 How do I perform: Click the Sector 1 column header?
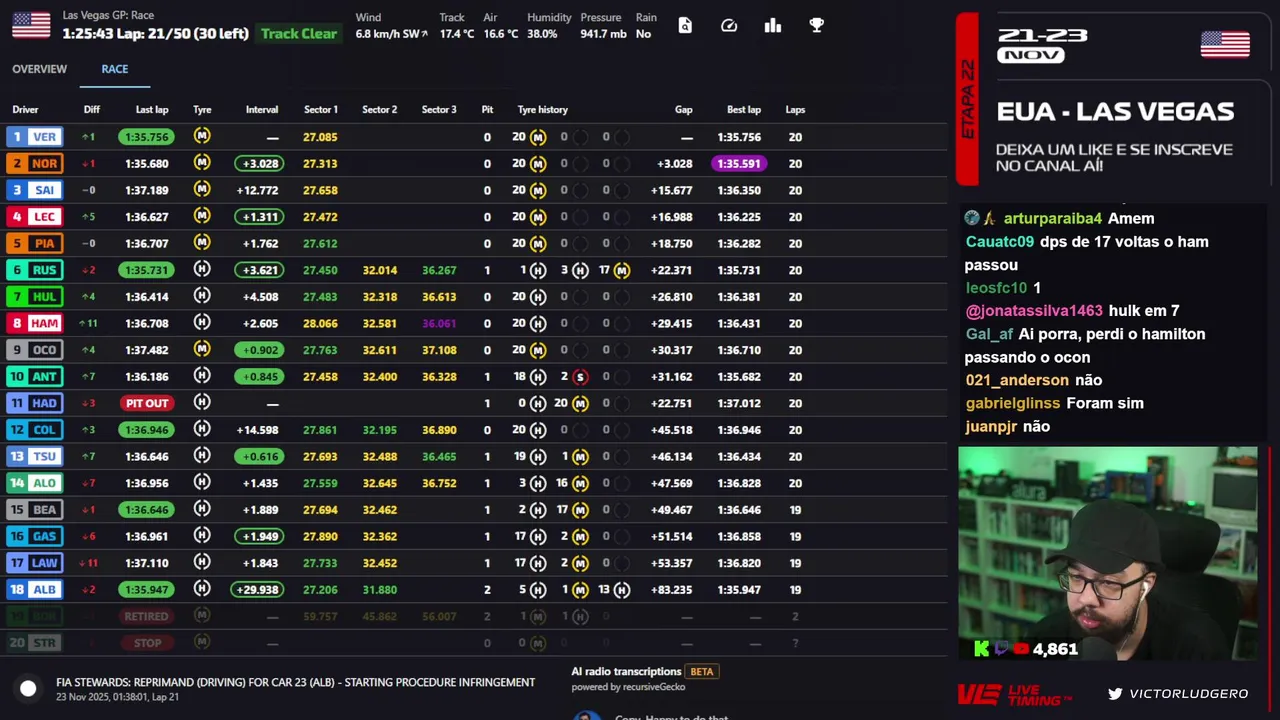click(321, 110)
